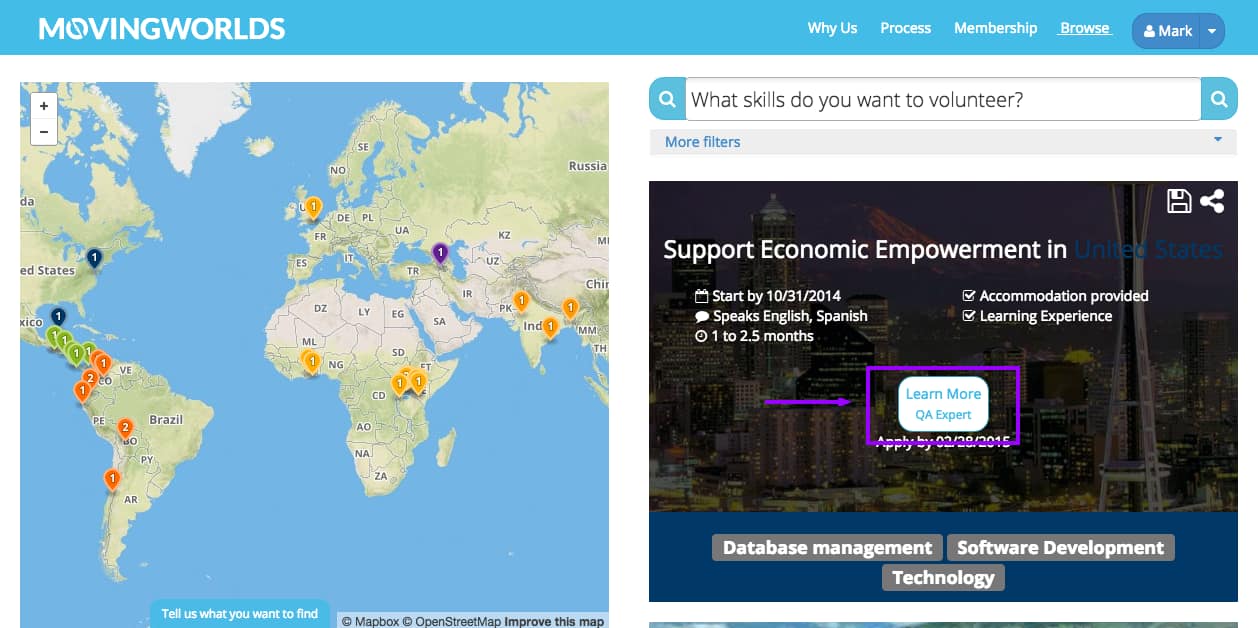Save this opportunity using the floppy disk icon
1258x628 pixels.
(x=1180, y=201)
